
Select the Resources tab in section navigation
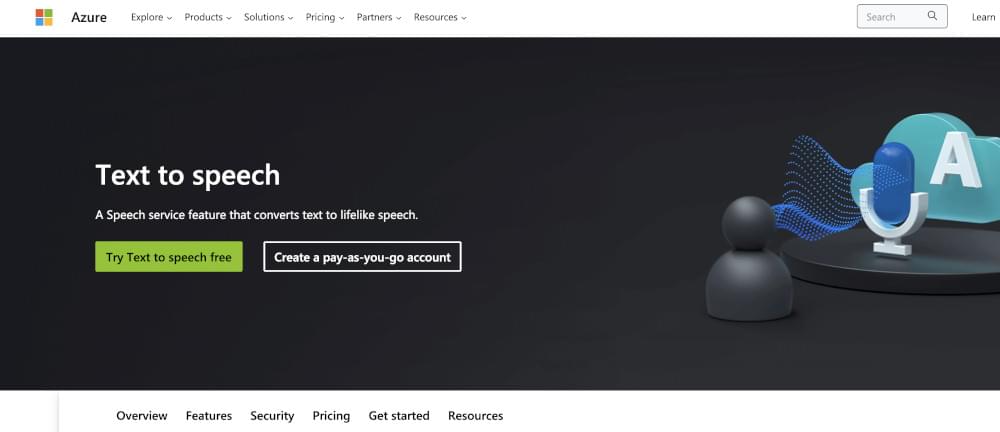(475, 415)
